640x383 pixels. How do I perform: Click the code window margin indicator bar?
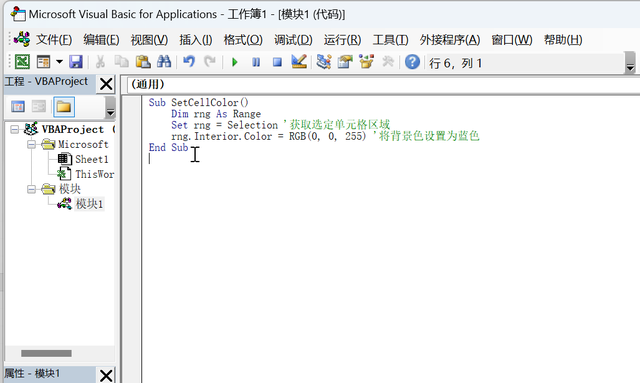[132, 239]
